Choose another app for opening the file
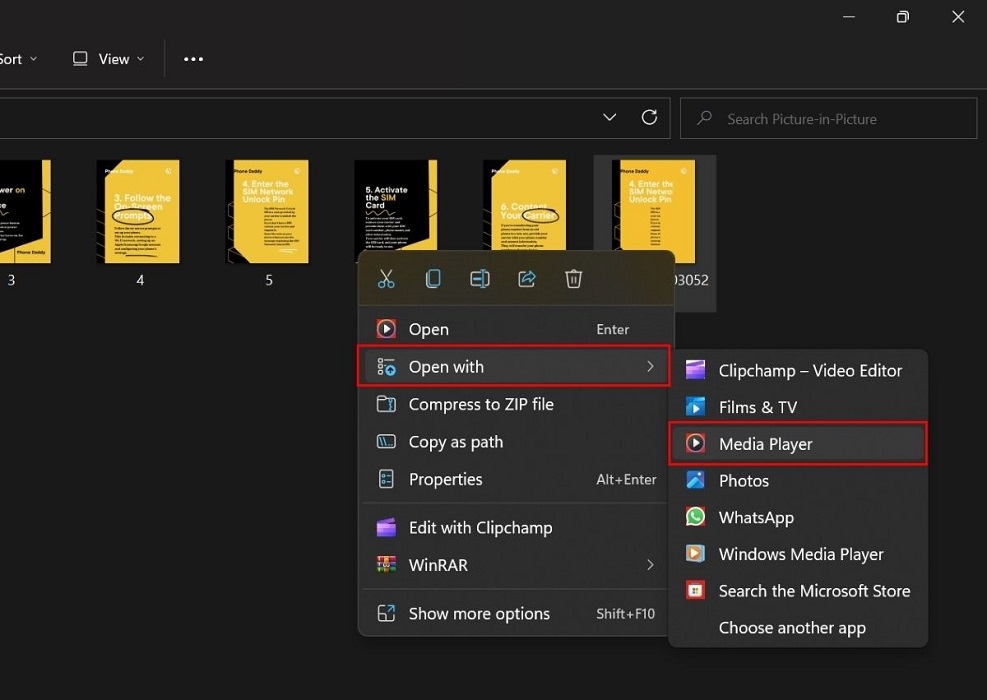Screen dimensions: 987x700 point(792,627)
